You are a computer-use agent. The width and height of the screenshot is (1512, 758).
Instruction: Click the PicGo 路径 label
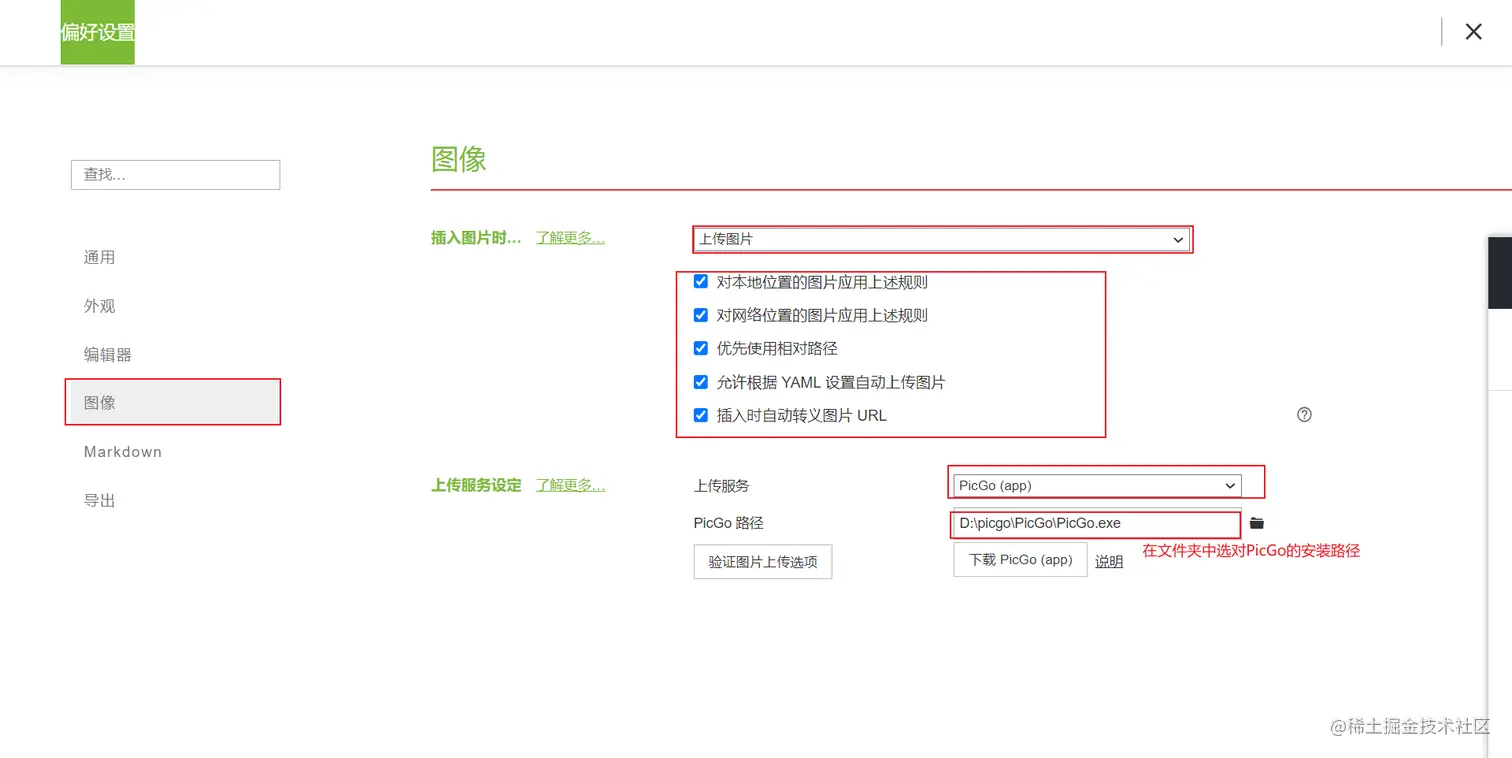[x=729, y=523]
